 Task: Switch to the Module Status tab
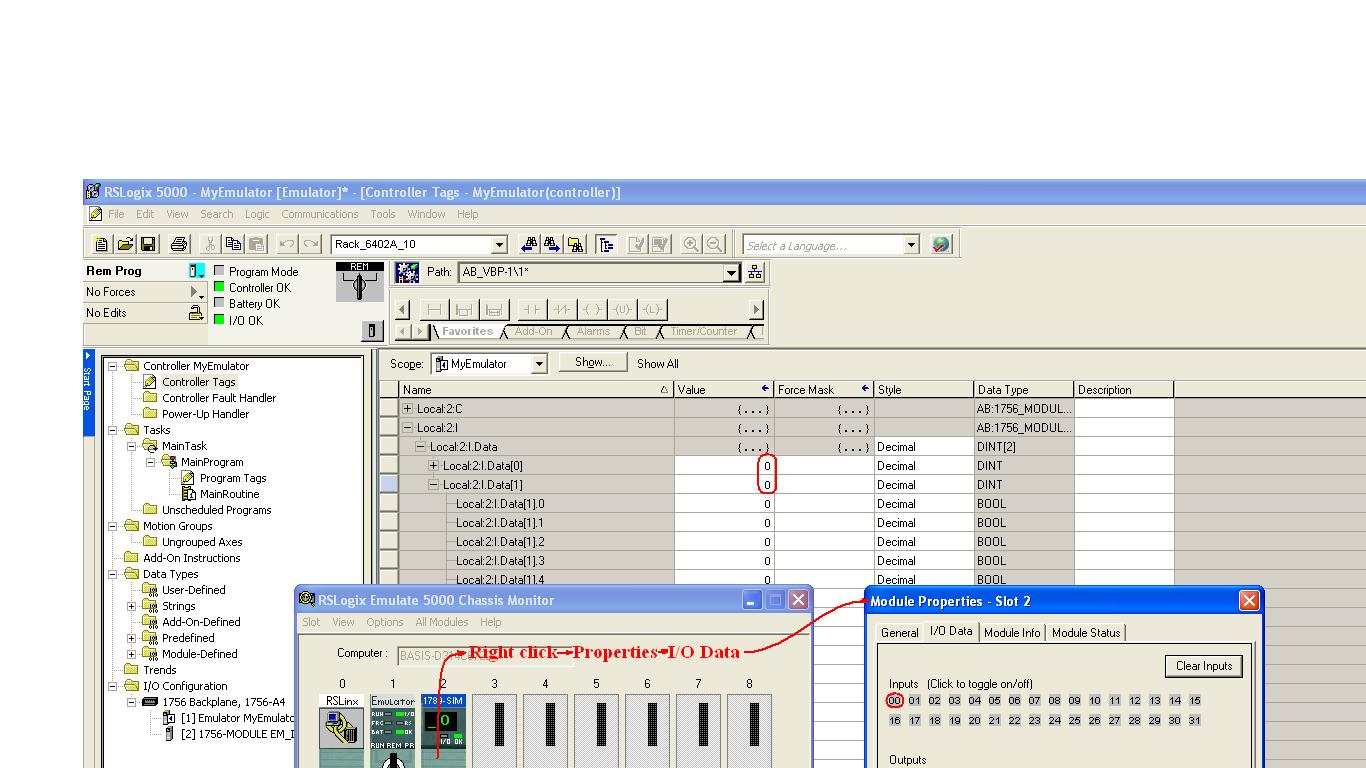(x=1086, y=633)
